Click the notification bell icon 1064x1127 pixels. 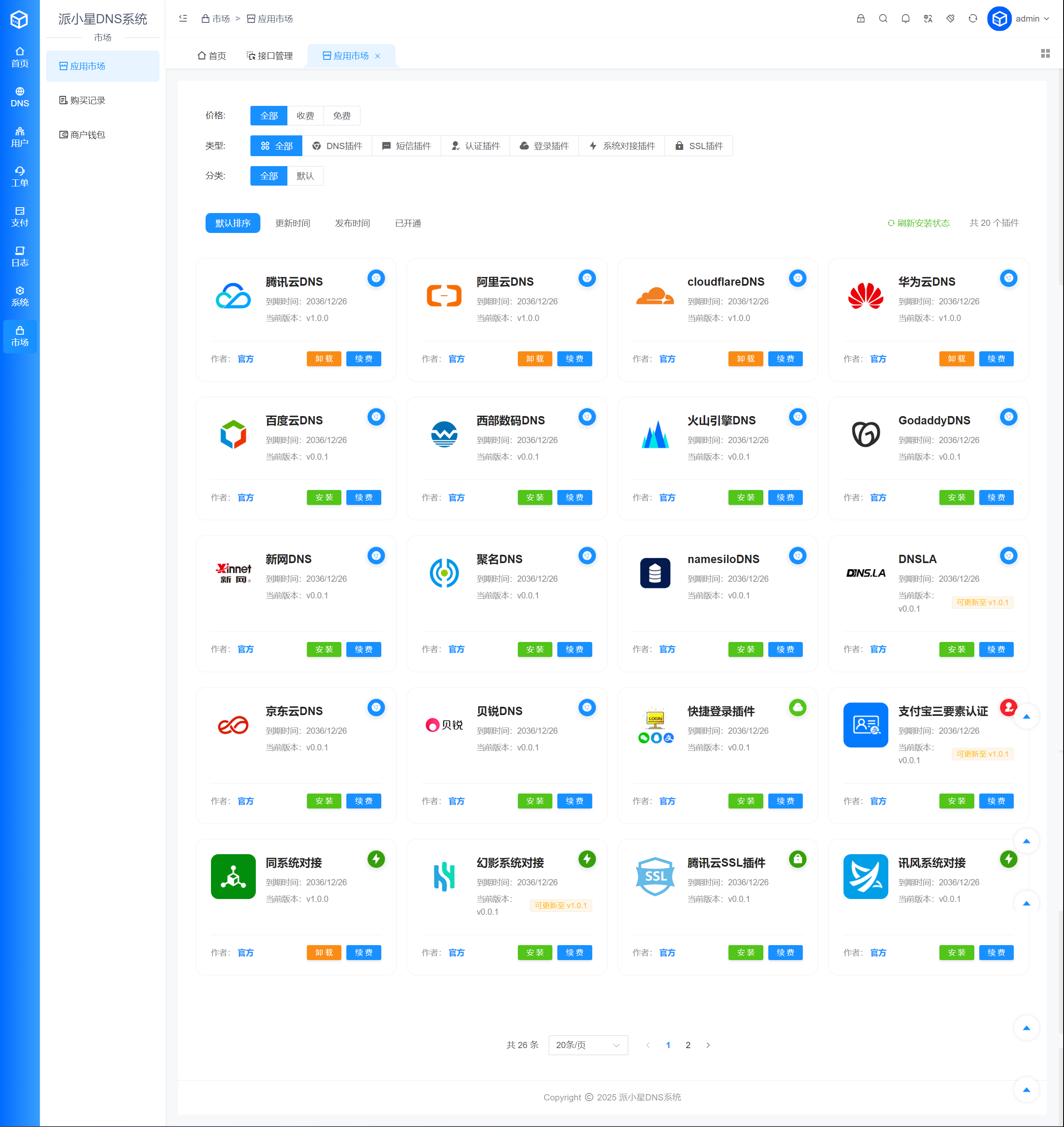905,19
